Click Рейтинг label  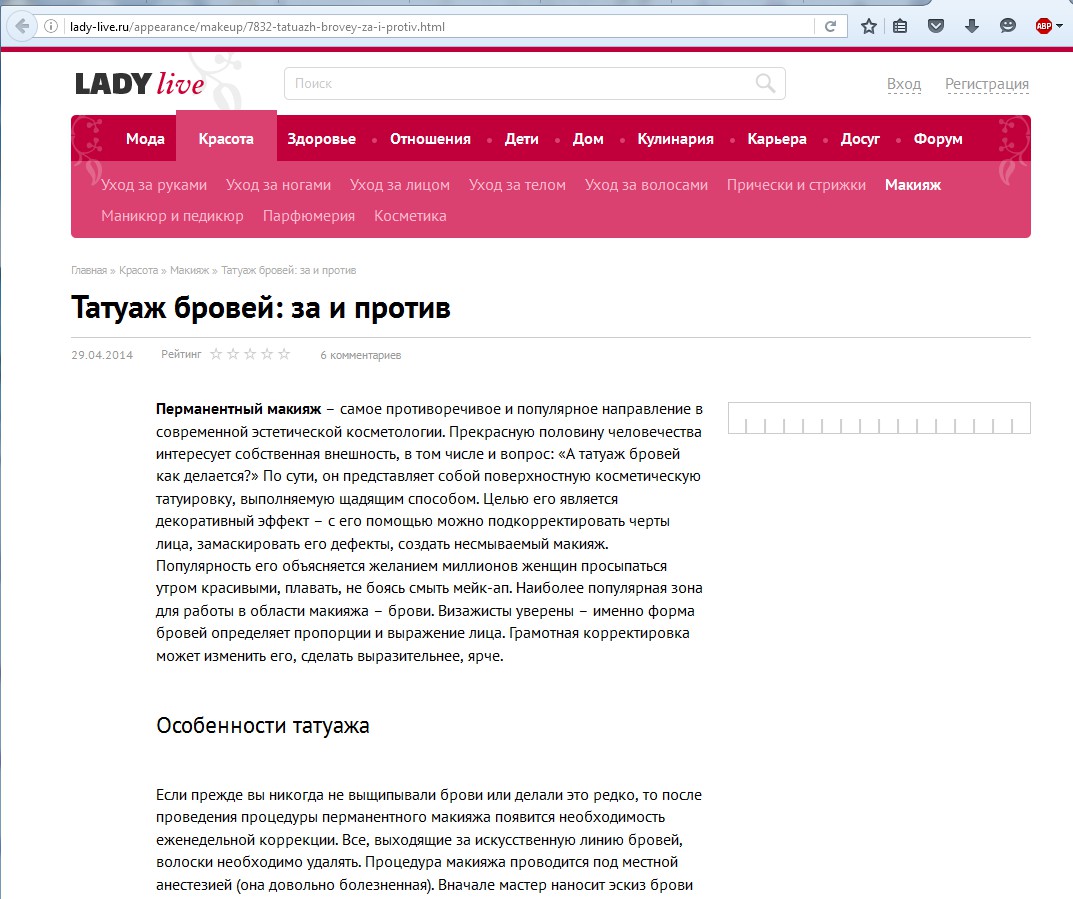[x=181, y=354]
